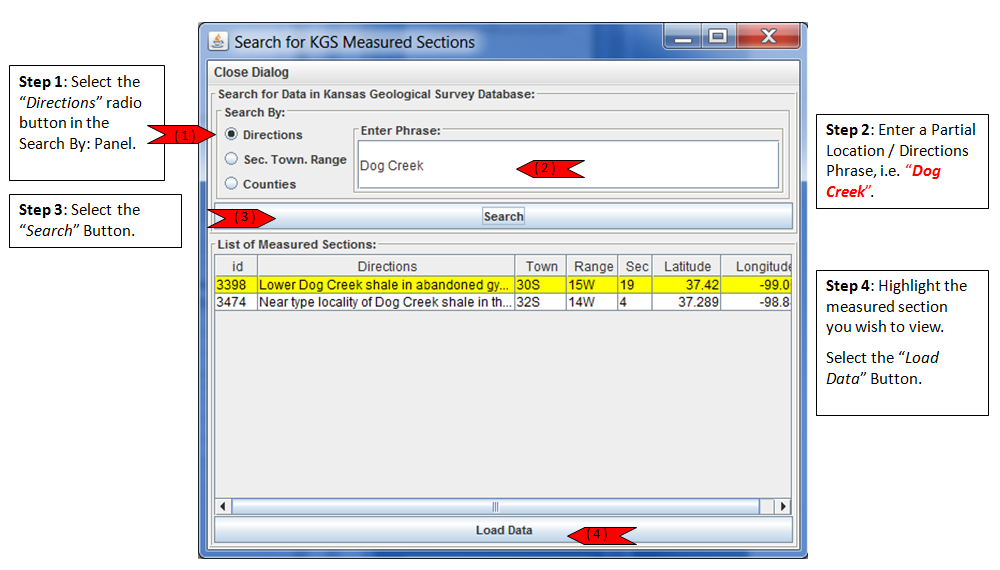Click the Town column header

(541, 266)
